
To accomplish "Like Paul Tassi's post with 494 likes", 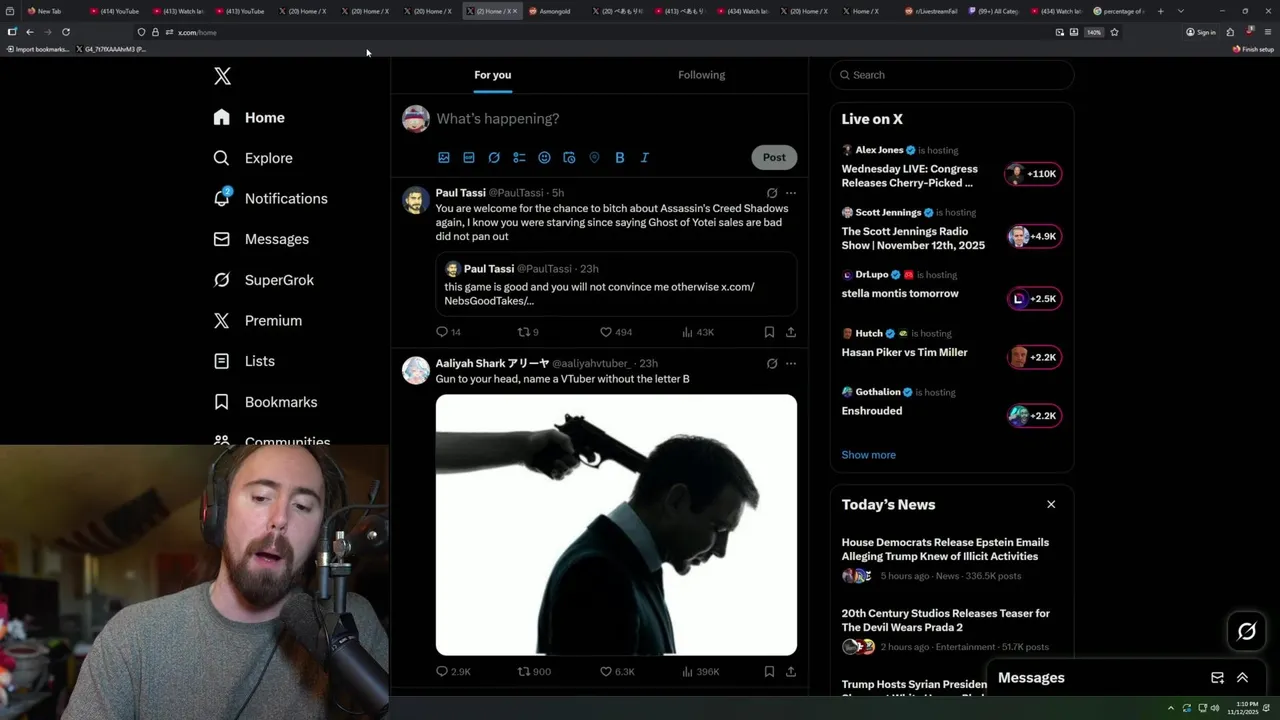I will (x=616, y=332).
